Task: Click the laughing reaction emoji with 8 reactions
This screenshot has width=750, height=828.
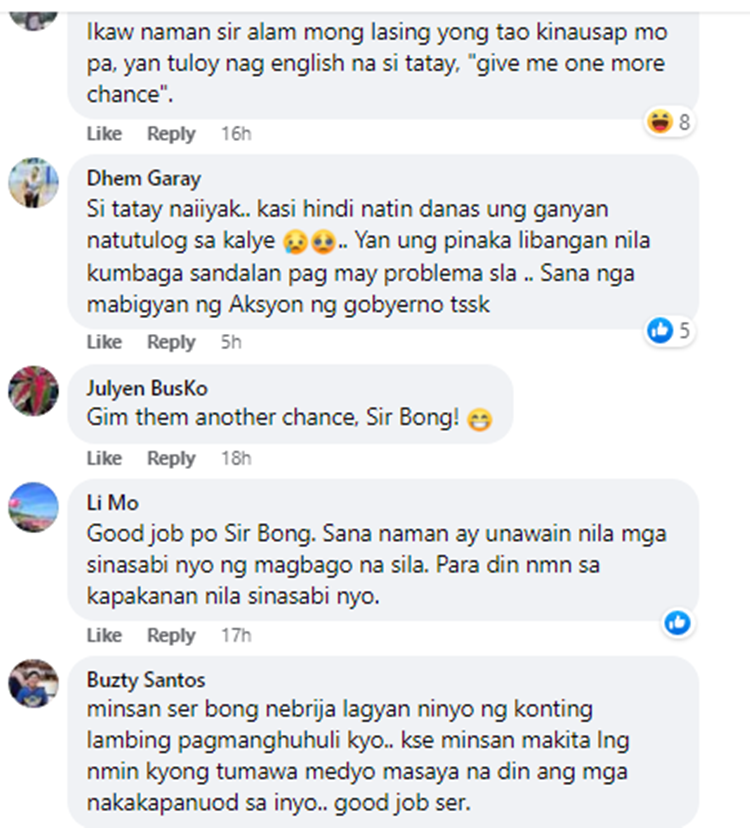Action: (660, 122)
